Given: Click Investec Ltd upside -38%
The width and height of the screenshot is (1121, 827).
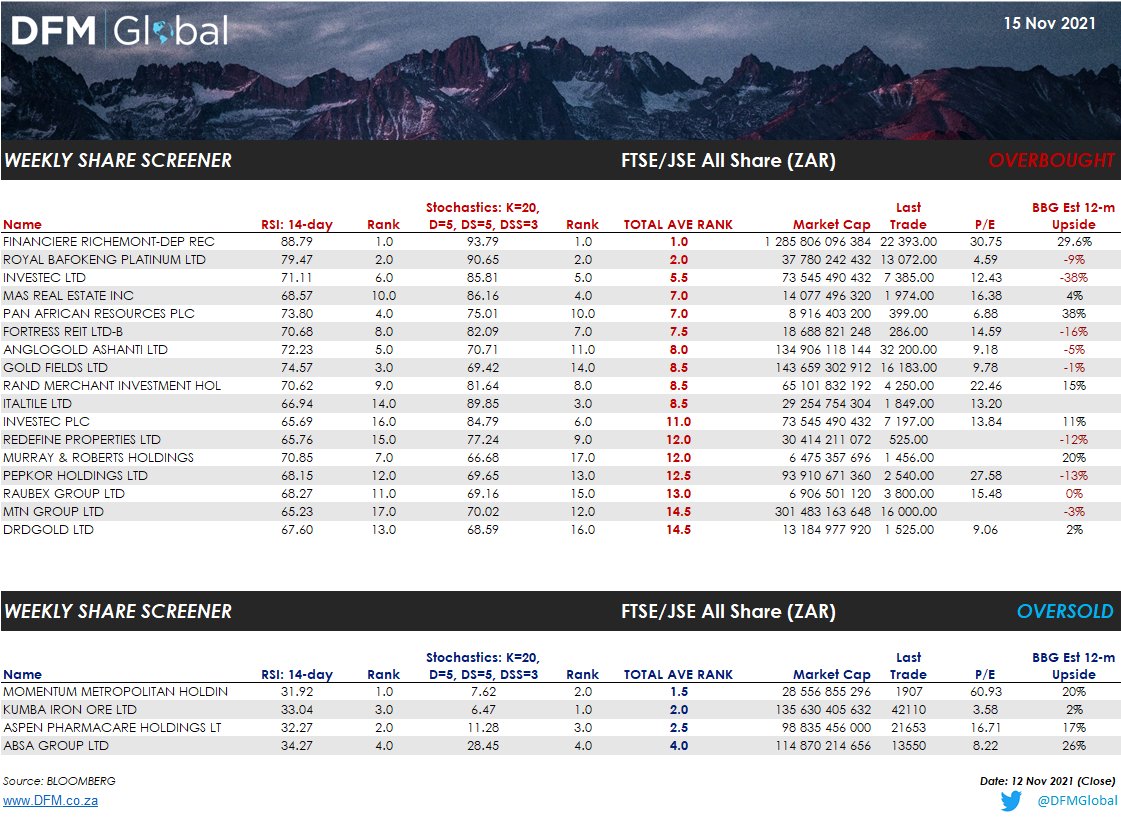Looking at the screenshot, I should tap(1074, 277).
